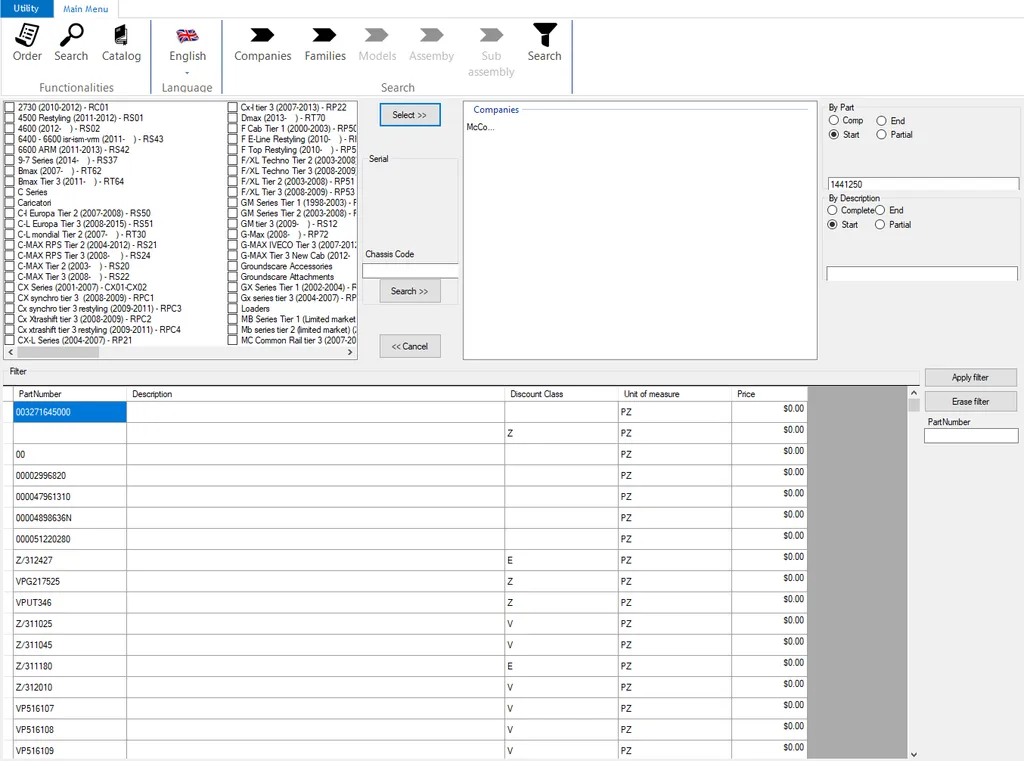Check 4500 Restyling (2011-2012) - RS01

10,118
